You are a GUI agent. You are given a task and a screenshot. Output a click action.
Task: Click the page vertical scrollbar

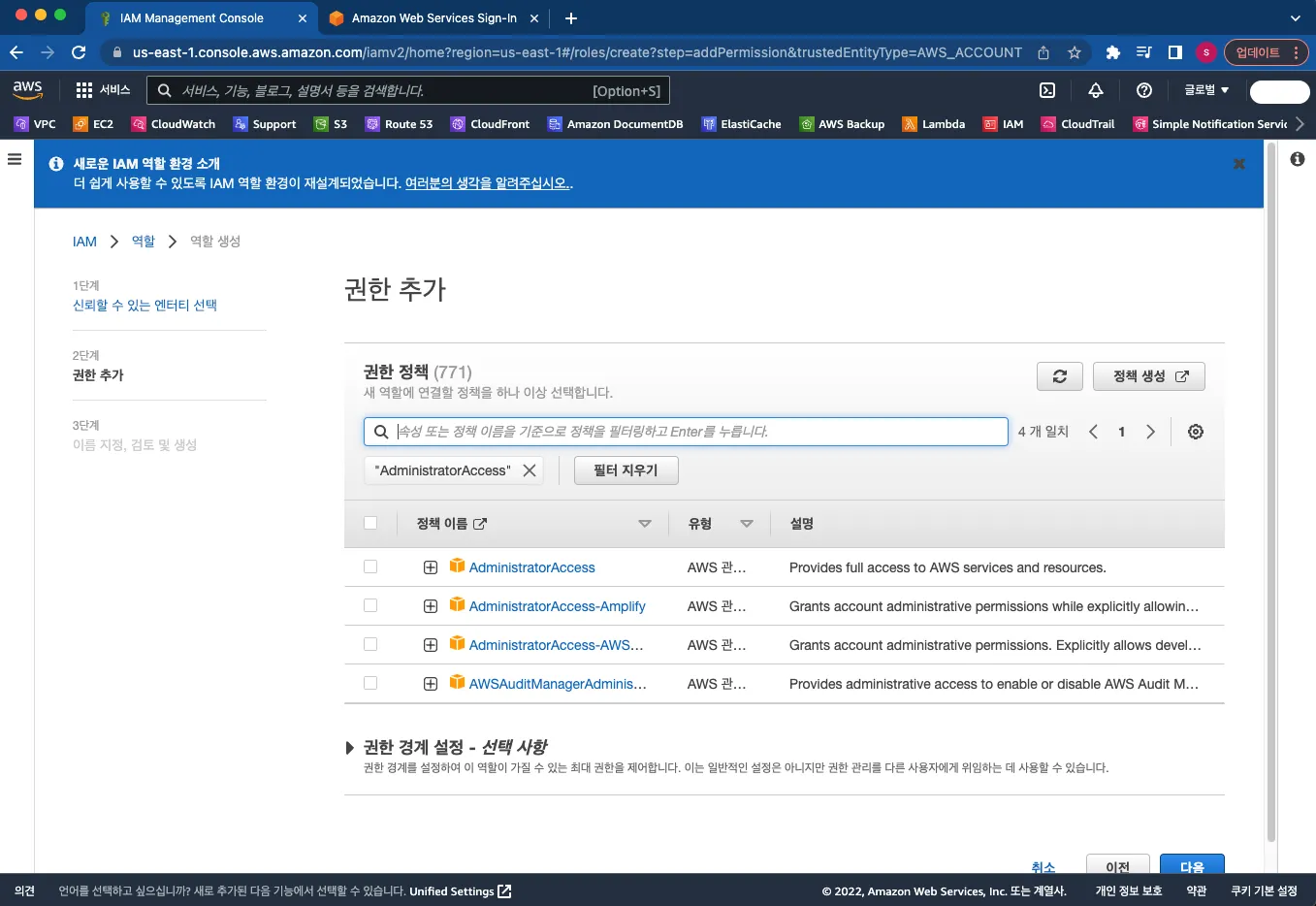[x=1271, y=491]
